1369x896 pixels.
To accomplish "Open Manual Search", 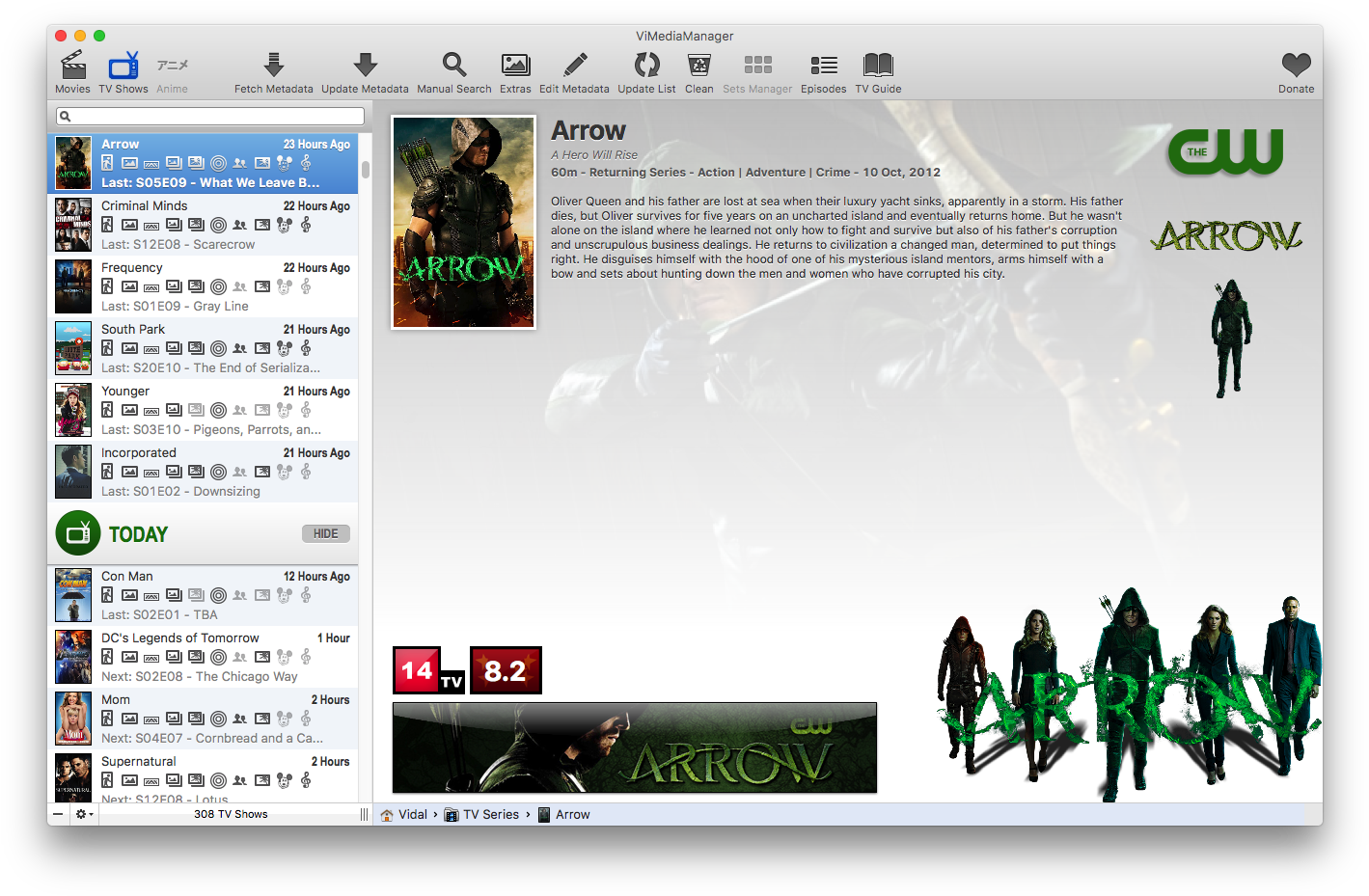I will click(x=454, y=66).
